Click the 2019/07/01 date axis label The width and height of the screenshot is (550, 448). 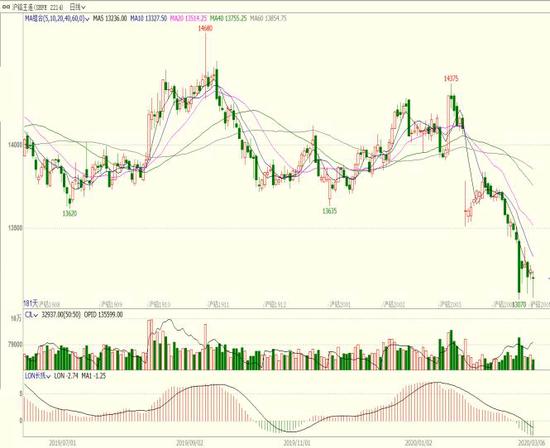click(62, 443)
